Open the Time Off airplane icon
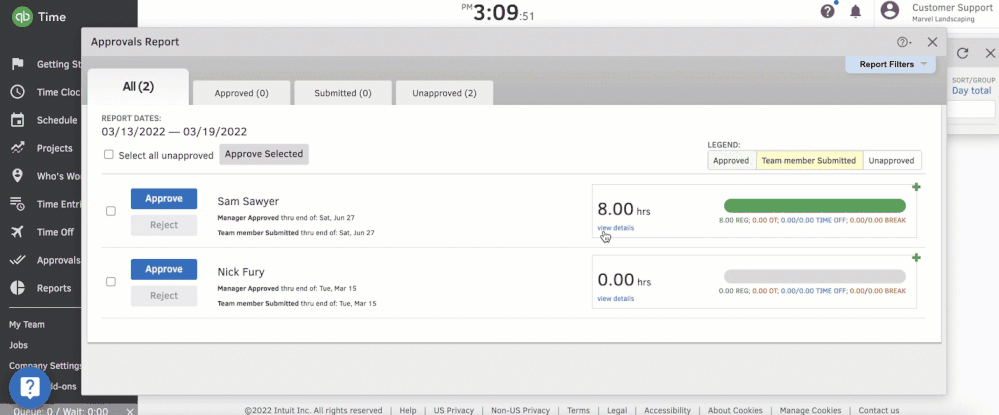The height and width of the screenshot is (415, 999). click(x=18, y=232)
